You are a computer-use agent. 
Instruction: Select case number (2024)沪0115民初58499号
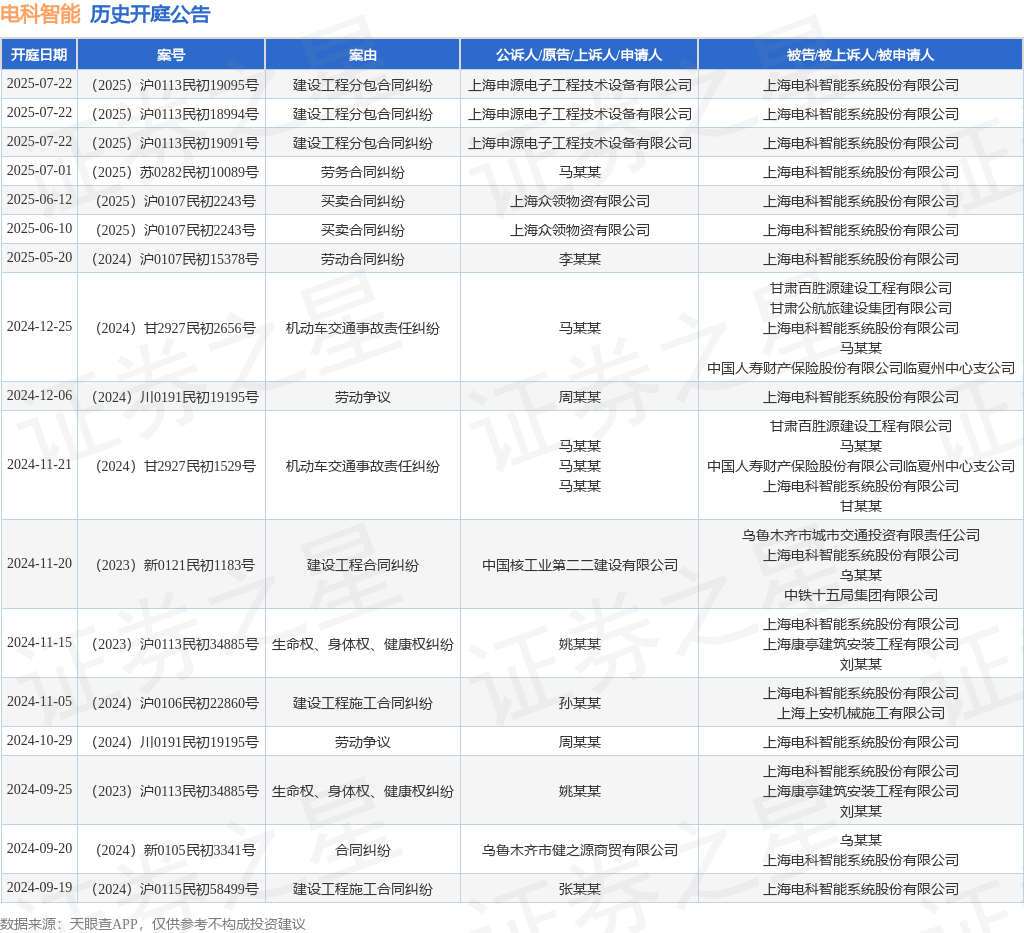click(171, 889)
